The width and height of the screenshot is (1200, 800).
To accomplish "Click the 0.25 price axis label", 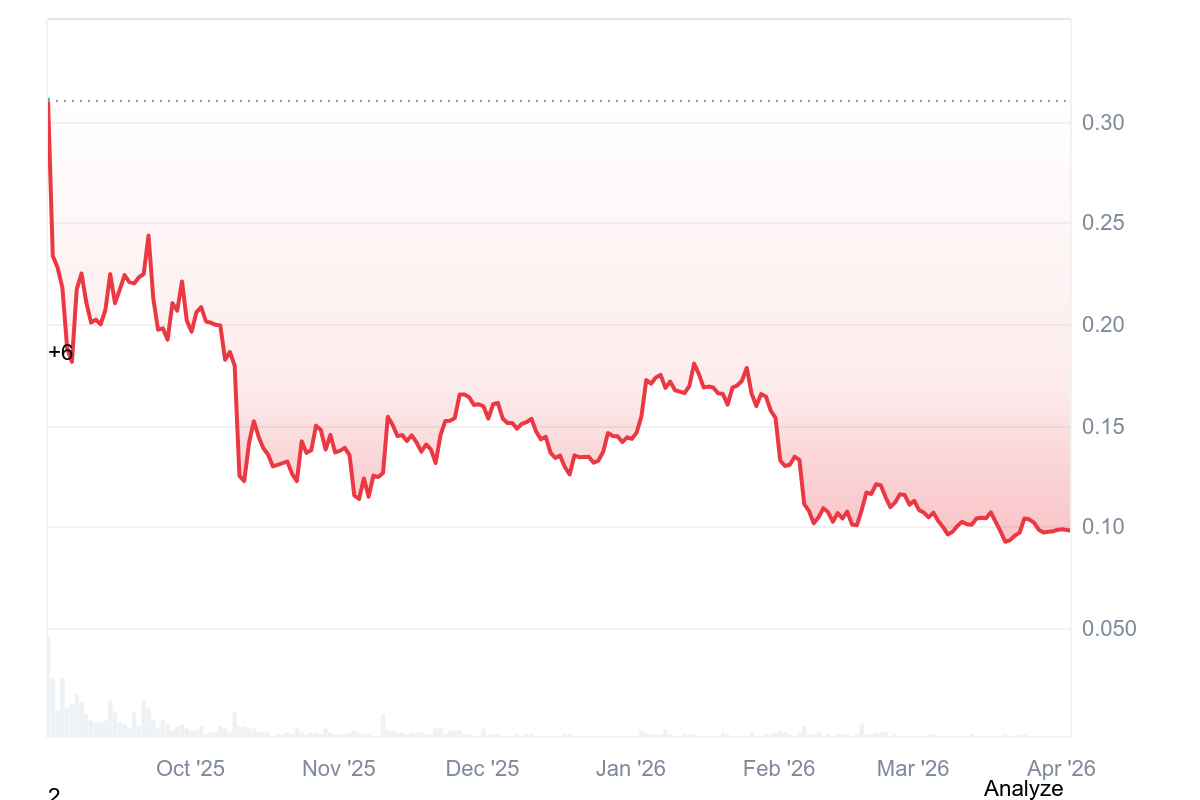I will pos(1103,222).
